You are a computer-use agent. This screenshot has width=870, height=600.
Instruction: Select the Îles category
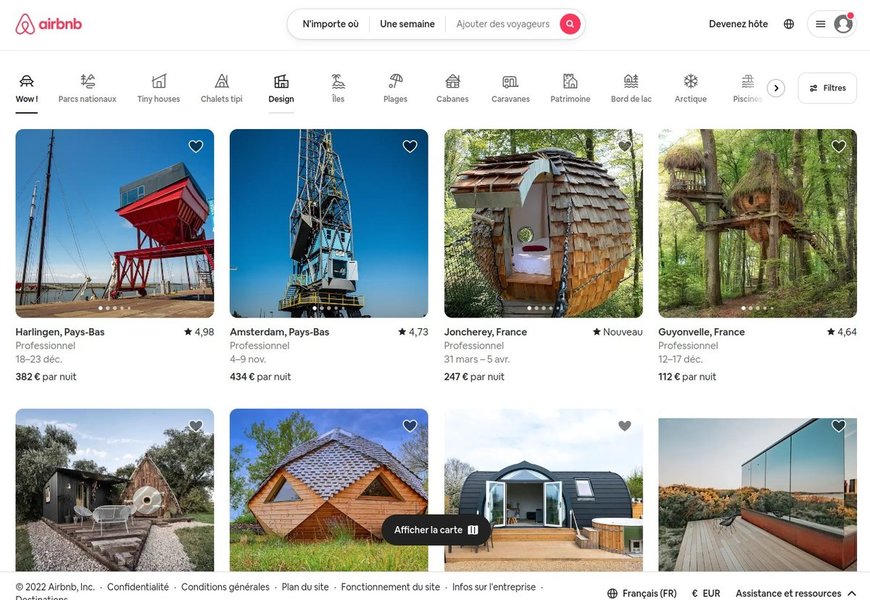[338, 89]
